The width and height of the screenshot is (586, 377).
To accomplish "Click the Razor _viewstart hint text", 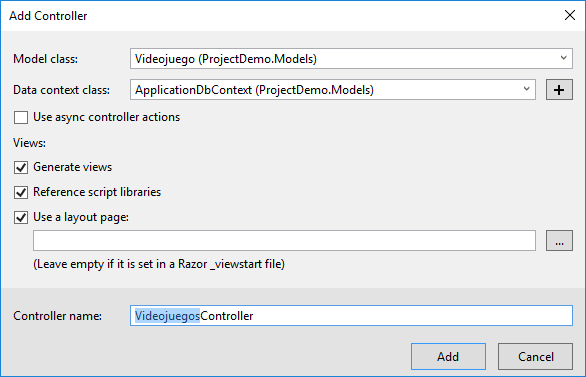I will coord(159,264).
